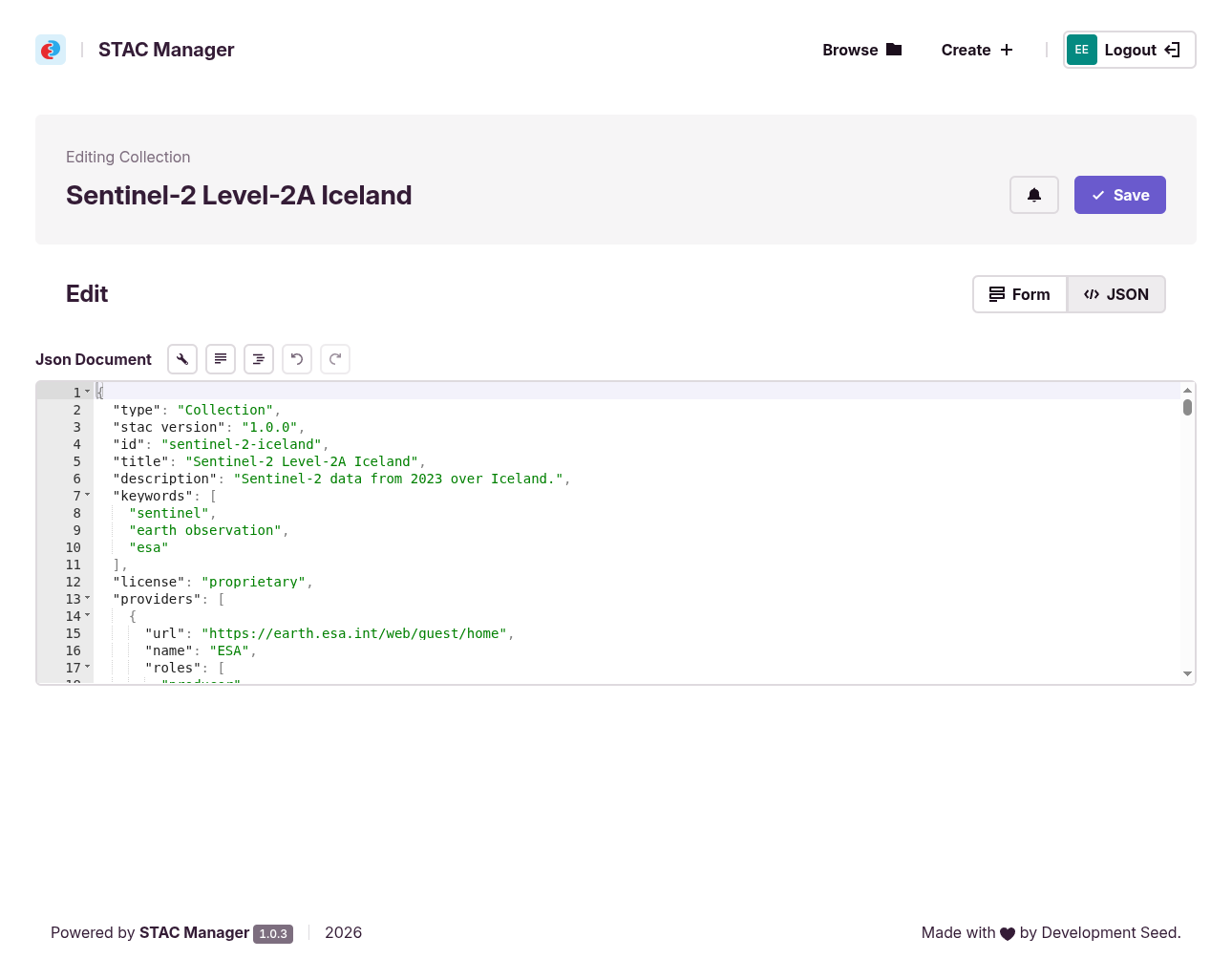Collapse the providers array fold on line 13
This screenshot has height=959, width=1232.
[x=88, y=598]
